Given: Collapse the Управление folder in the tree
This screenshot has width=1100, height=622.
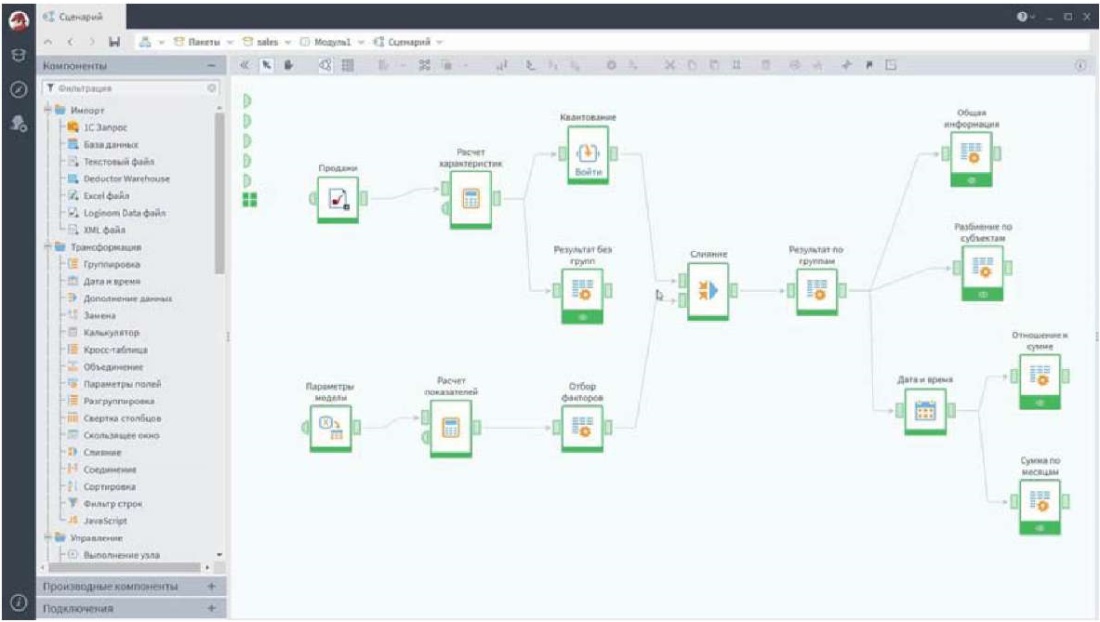Looking at the screenshot, I should pyautogui.click(x=48, y=538).
